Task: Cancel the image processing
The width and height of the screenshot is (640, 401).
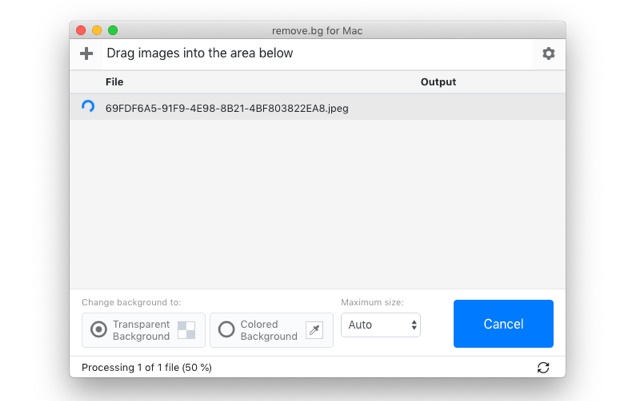Action: [503, 324]
